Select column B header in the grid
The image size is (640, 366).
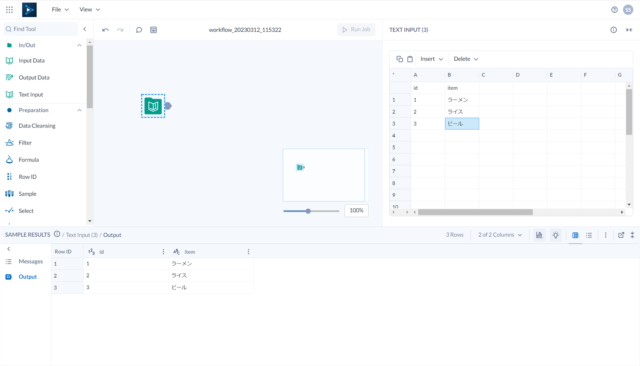pos(462,75)
